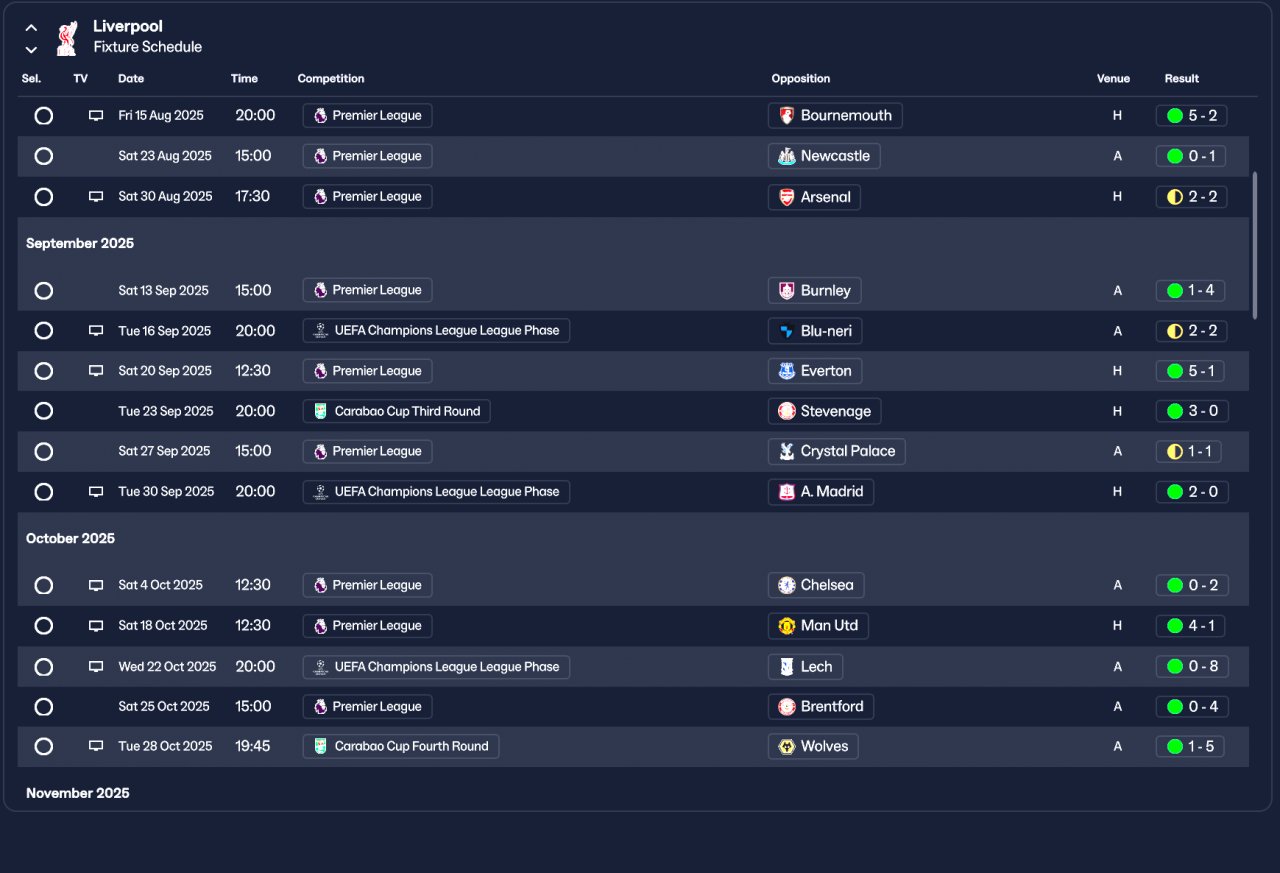The height and width of the screenshot is (873, 1280).
Task: Click the 'Fixture Schedule' subtitle text
Action: point(148,47)
